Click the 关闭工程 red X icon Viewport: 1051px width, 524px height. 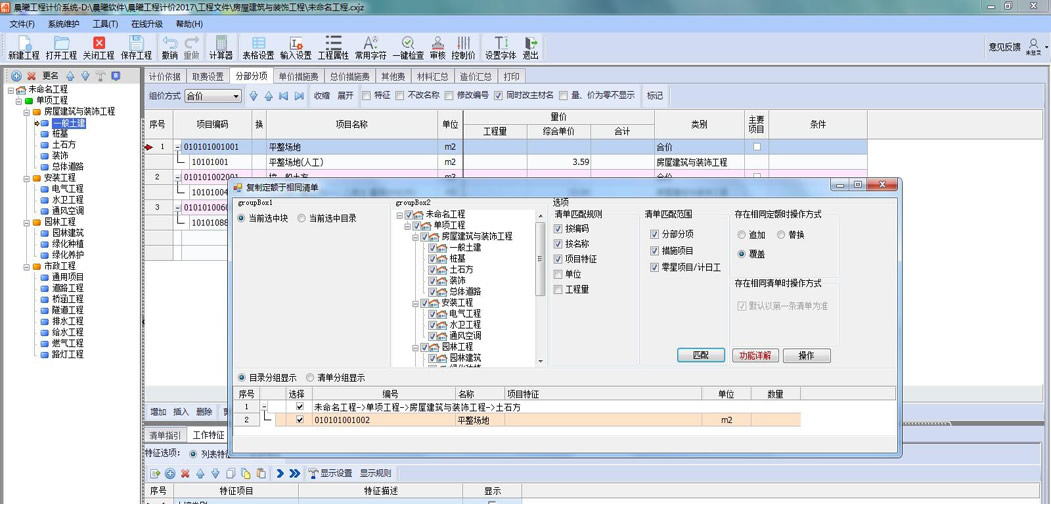click(99, 43)
